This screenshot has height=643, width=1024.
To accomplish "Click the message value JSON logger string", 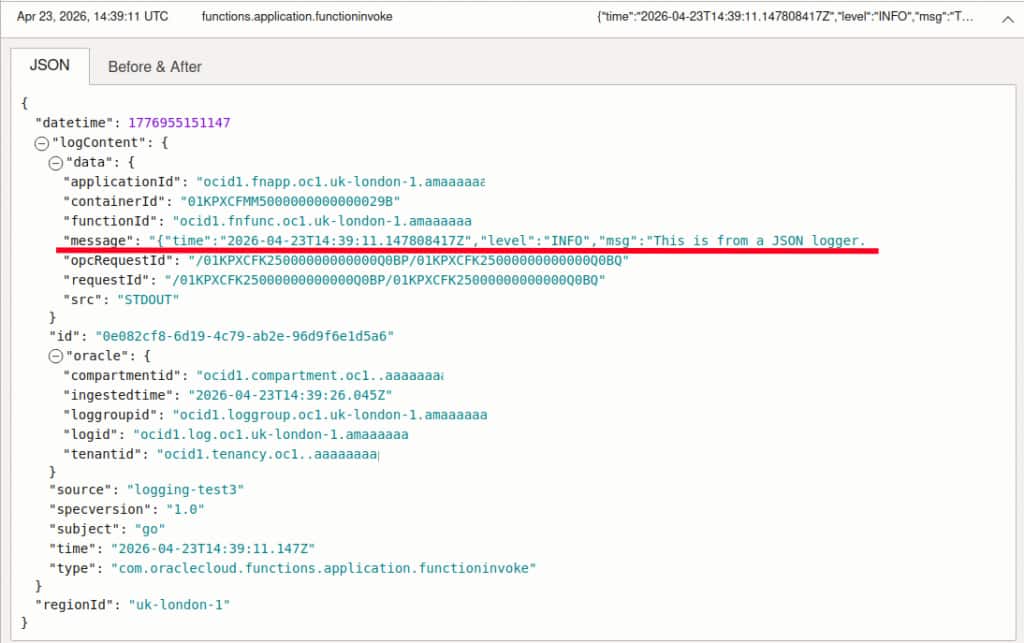I will (507, 240).
